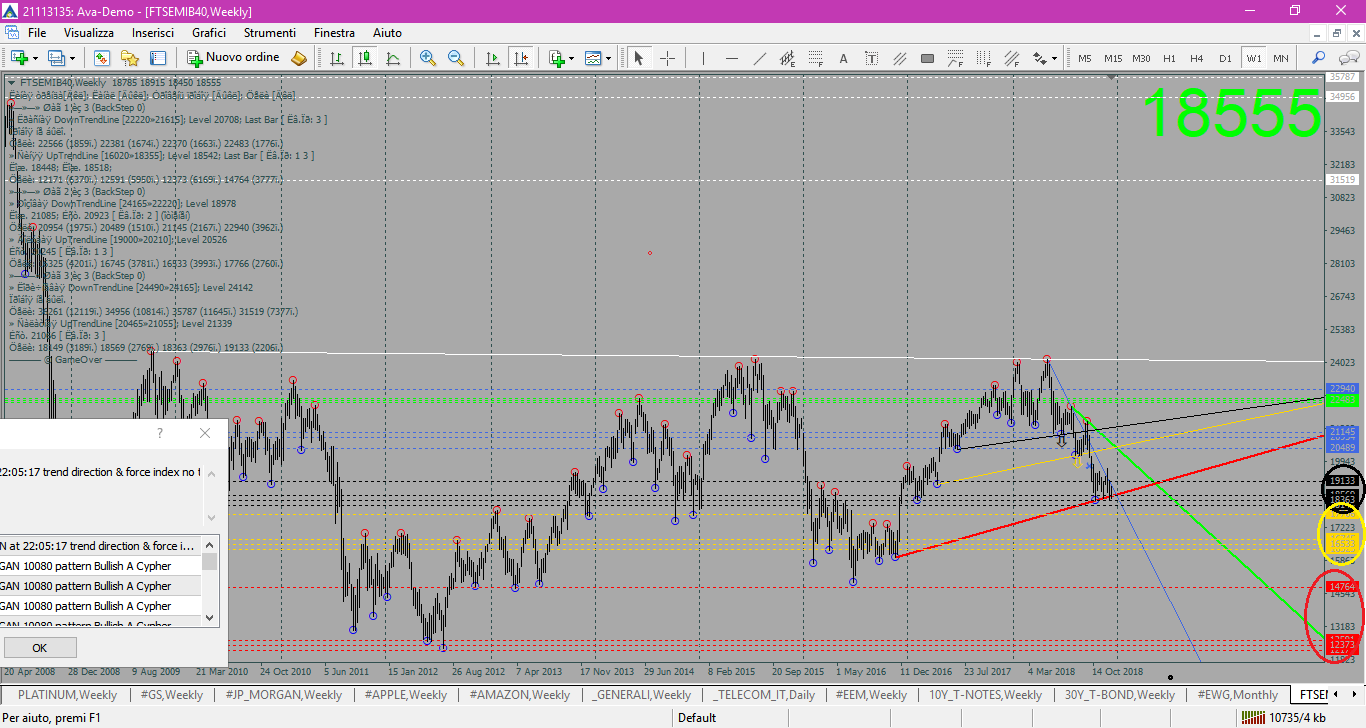Select the parallel lines channel tool

(899, 58)
